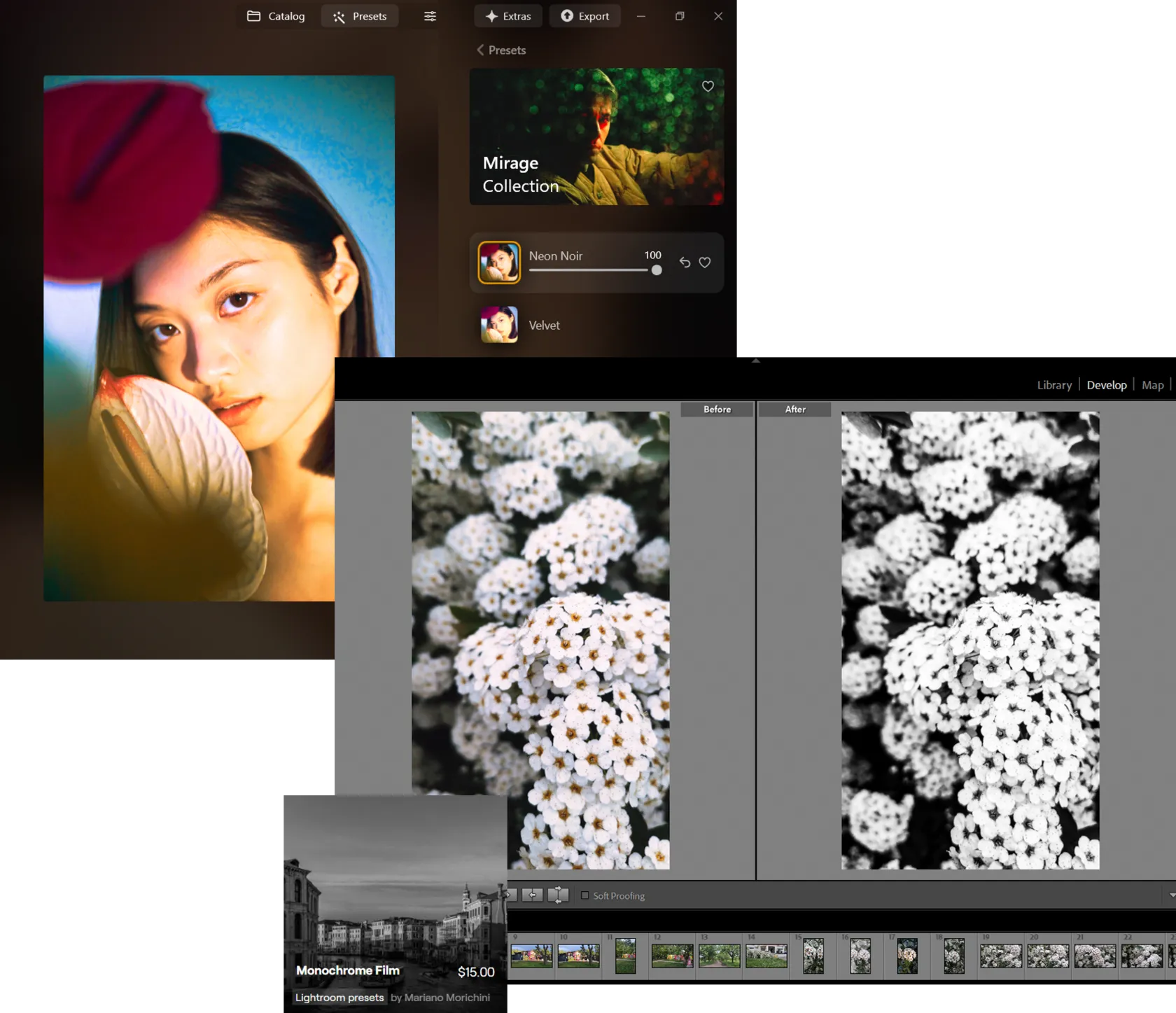
Task: Favorite the Mirage Collection with the heart
Action: (x=708, y=86)
